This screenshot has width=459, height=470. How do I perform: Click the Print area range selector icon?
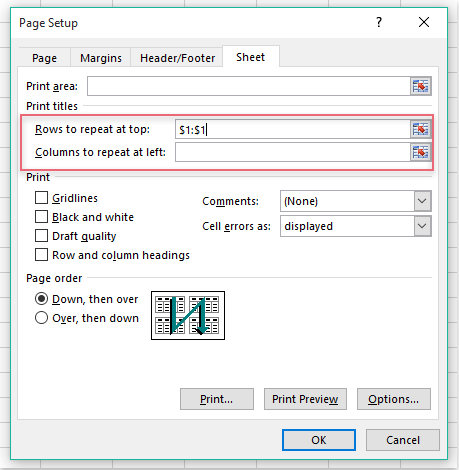click(421, 86)
